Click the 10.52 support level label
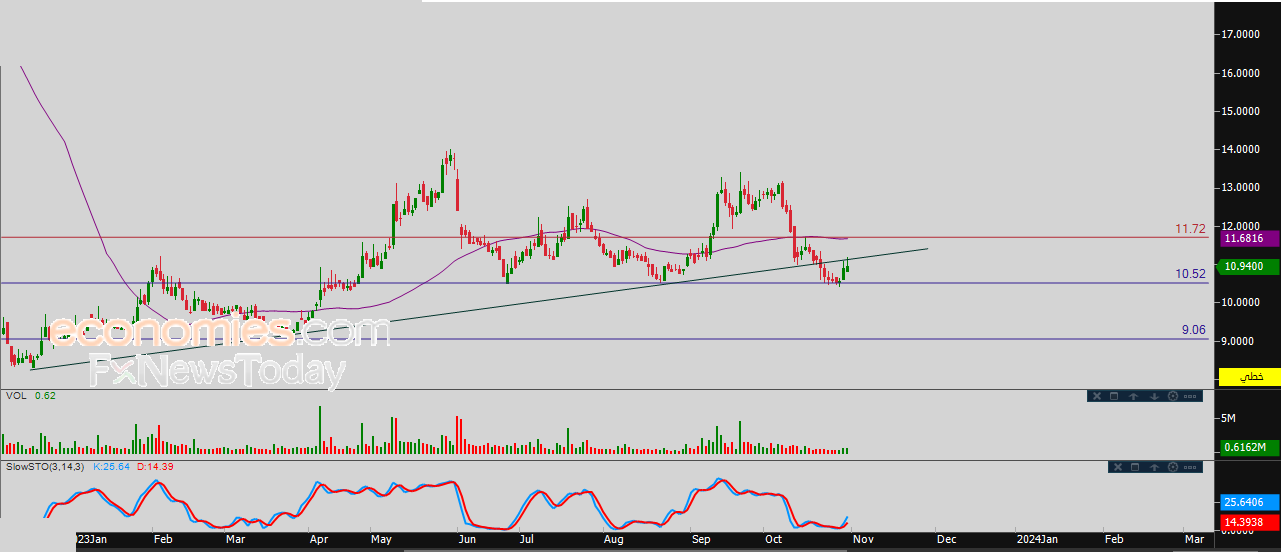This screenshot has width=1281, height=552. [1190, 273]
